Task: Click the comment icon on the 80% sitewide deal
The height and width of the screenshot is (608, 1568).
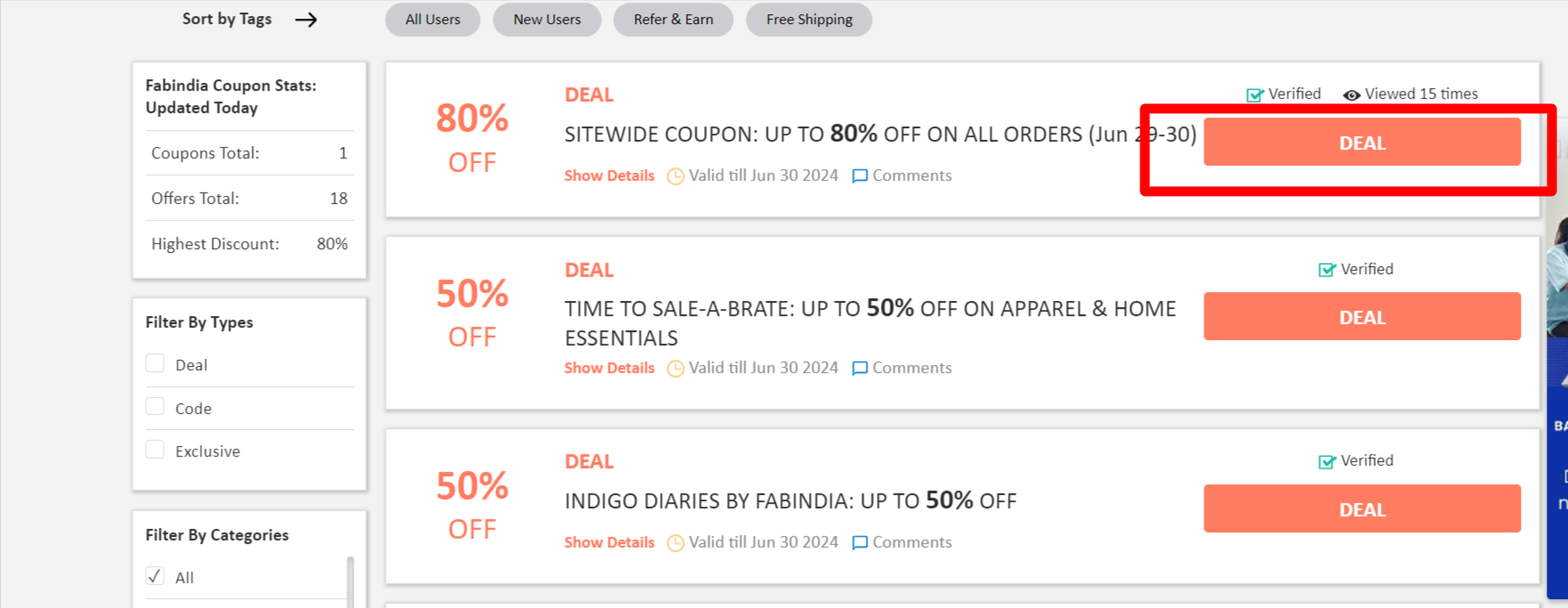Action: pos(860,176)
